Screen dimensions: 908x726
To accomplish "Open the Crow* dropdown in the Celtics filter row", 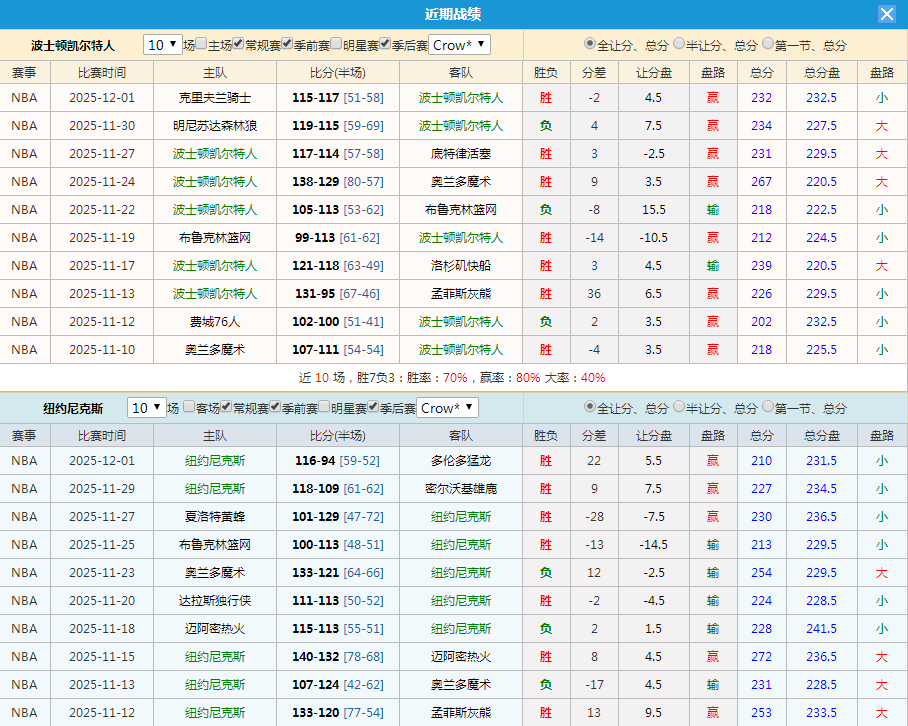I will 457,44.
